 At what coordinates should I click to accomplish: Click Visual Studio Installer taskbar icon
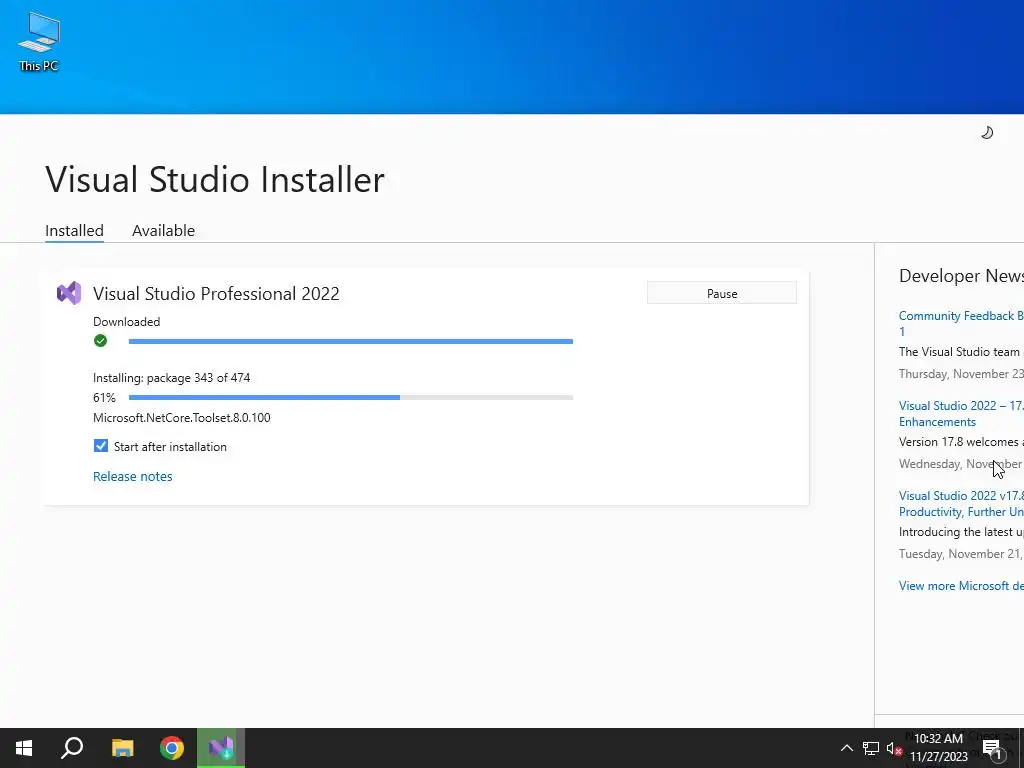[x=221, y=748]
